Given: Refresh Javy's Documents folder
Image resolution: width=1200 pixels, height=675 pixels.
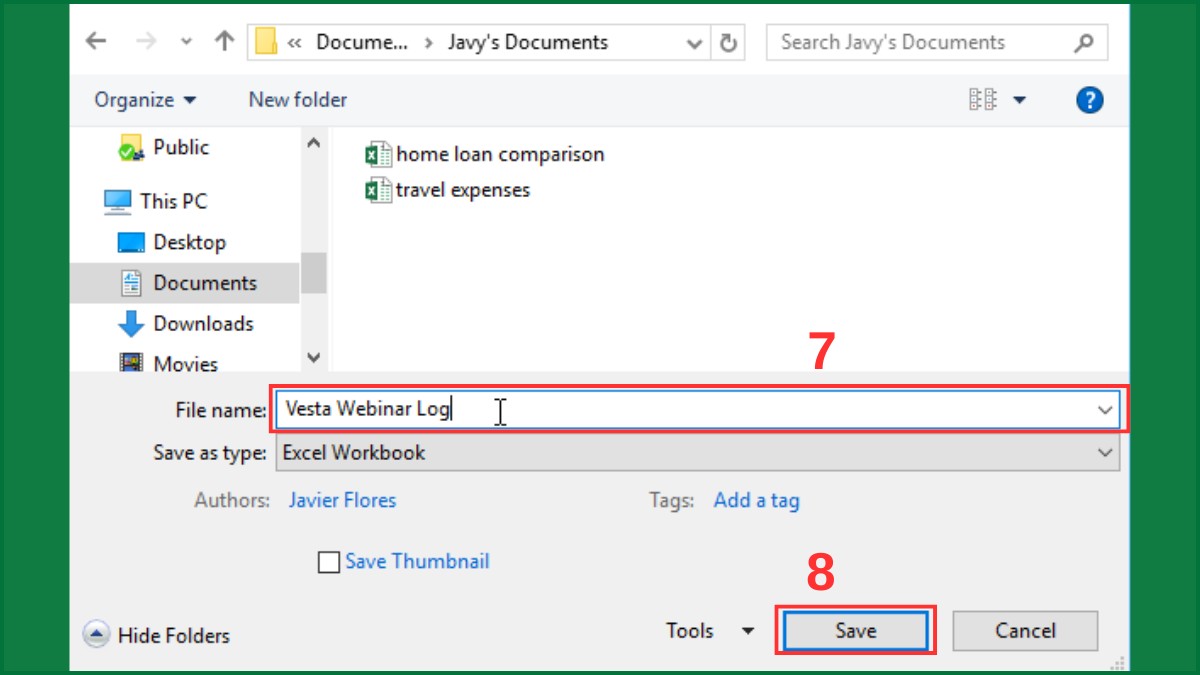Looking at the screenshot, I should (729, 42).
